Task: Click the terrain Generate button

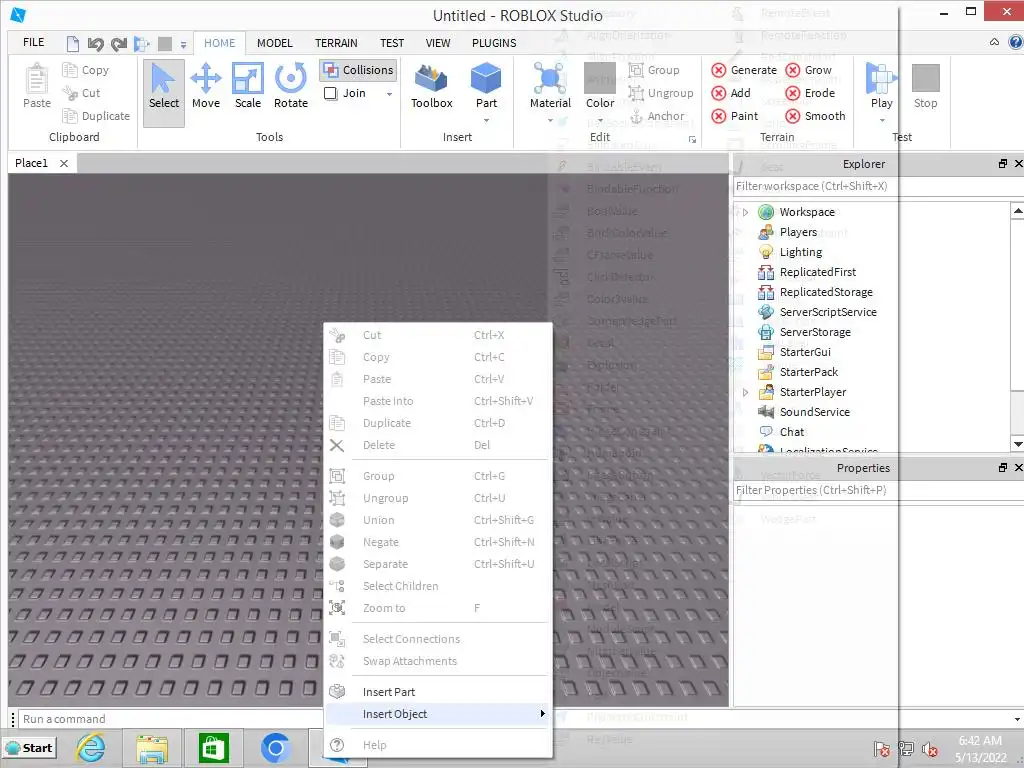Action: 744,70
